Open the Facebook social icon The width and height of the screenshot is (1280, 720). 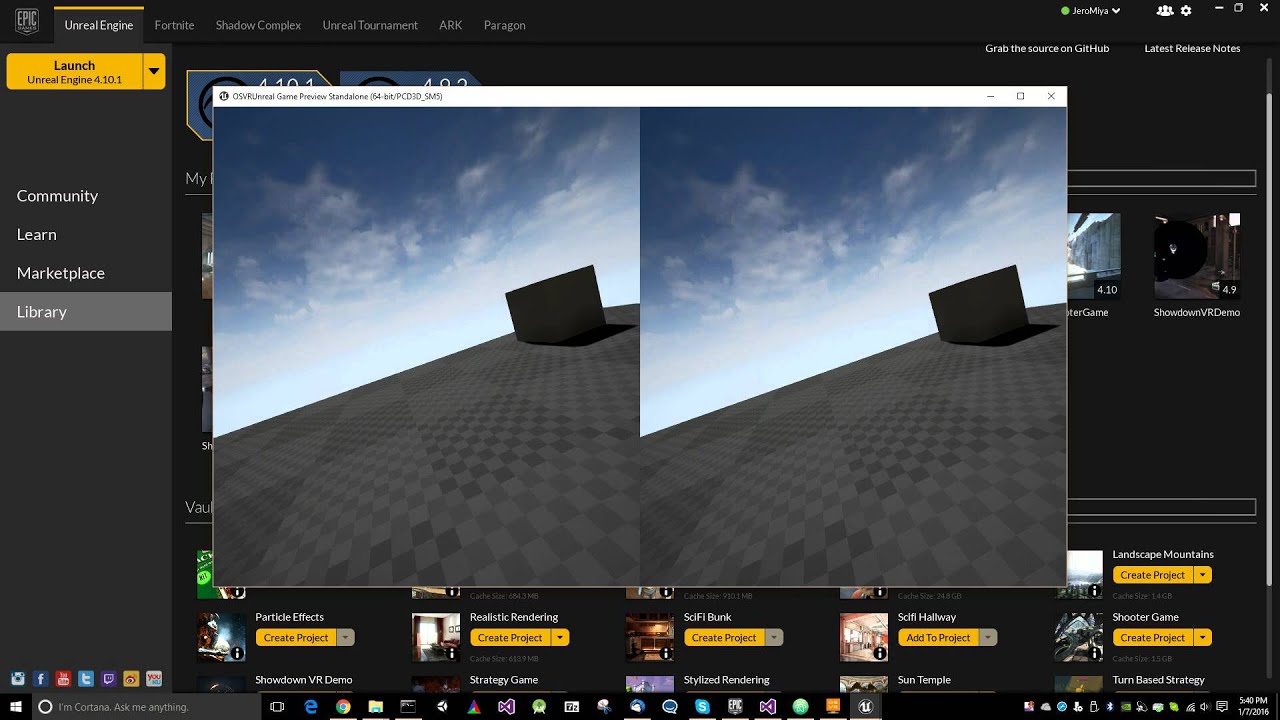point(41,679)
